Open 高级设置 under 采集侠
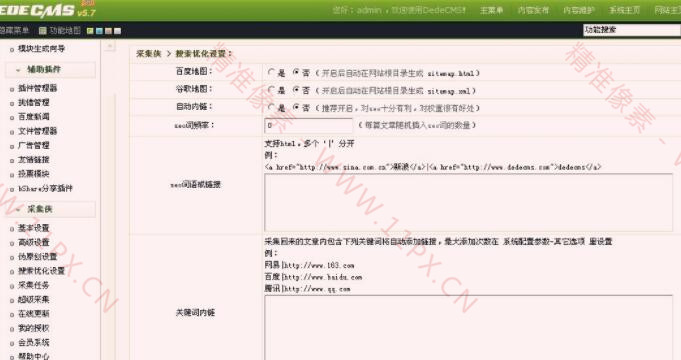Viewport: 681px width, 360px height. click(x=33, y=242)
